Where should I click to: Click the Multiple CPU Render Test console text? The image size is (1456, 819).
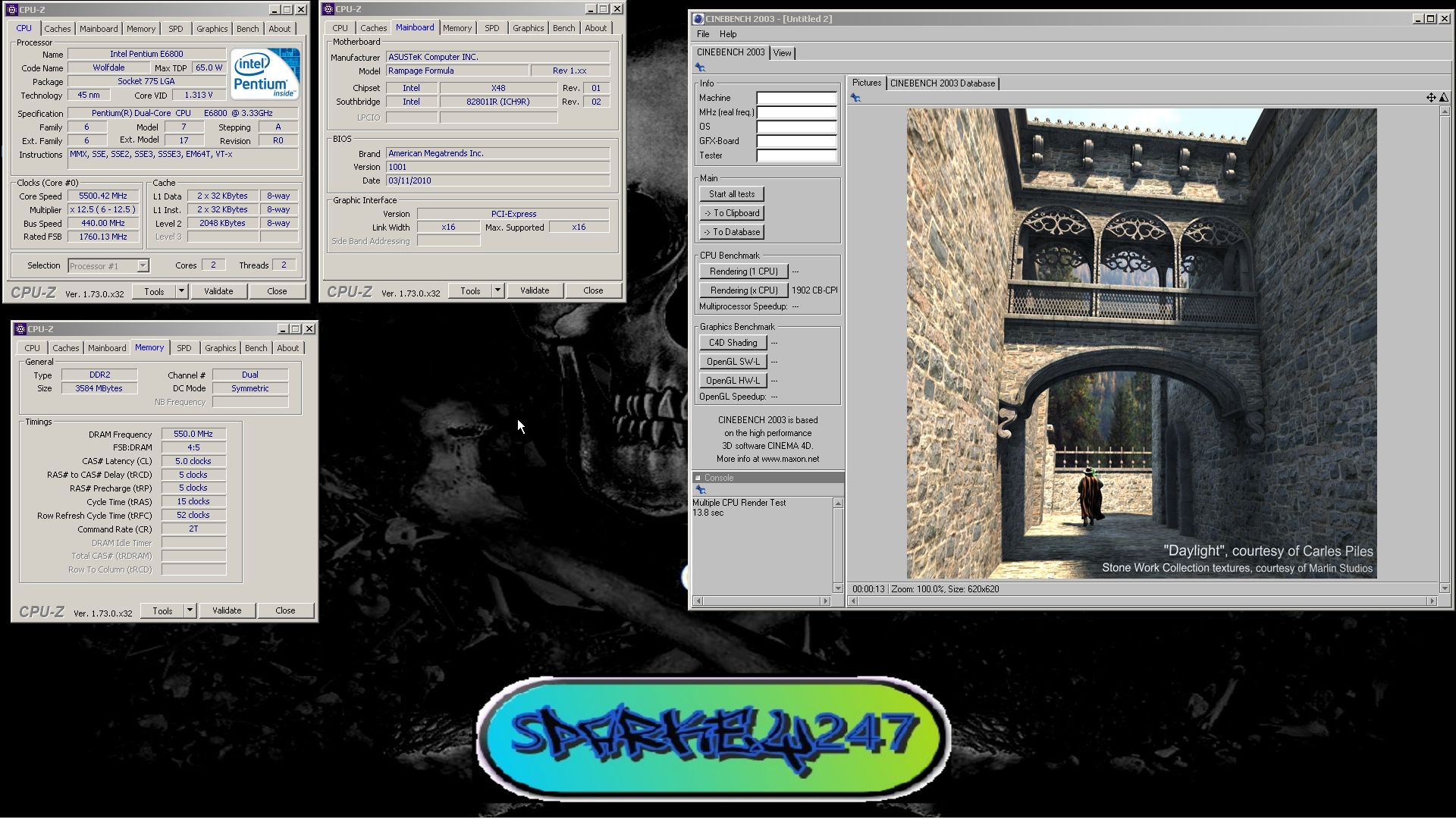(739, 503)
